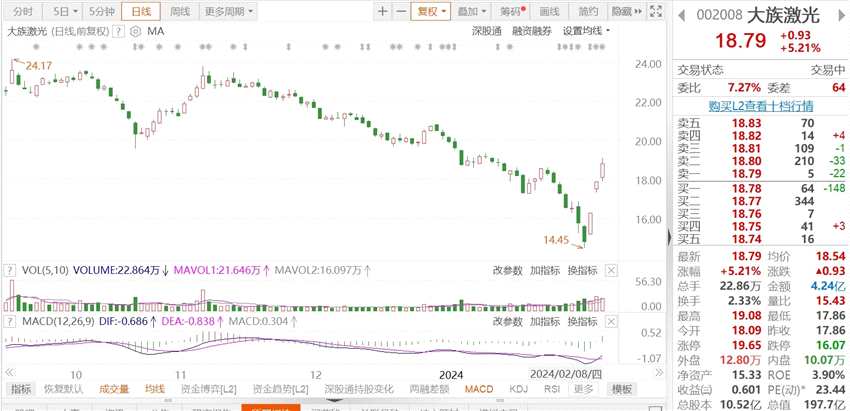
Task: Click 隐藏 hide toolbar arrows
Action: [627, 11]
